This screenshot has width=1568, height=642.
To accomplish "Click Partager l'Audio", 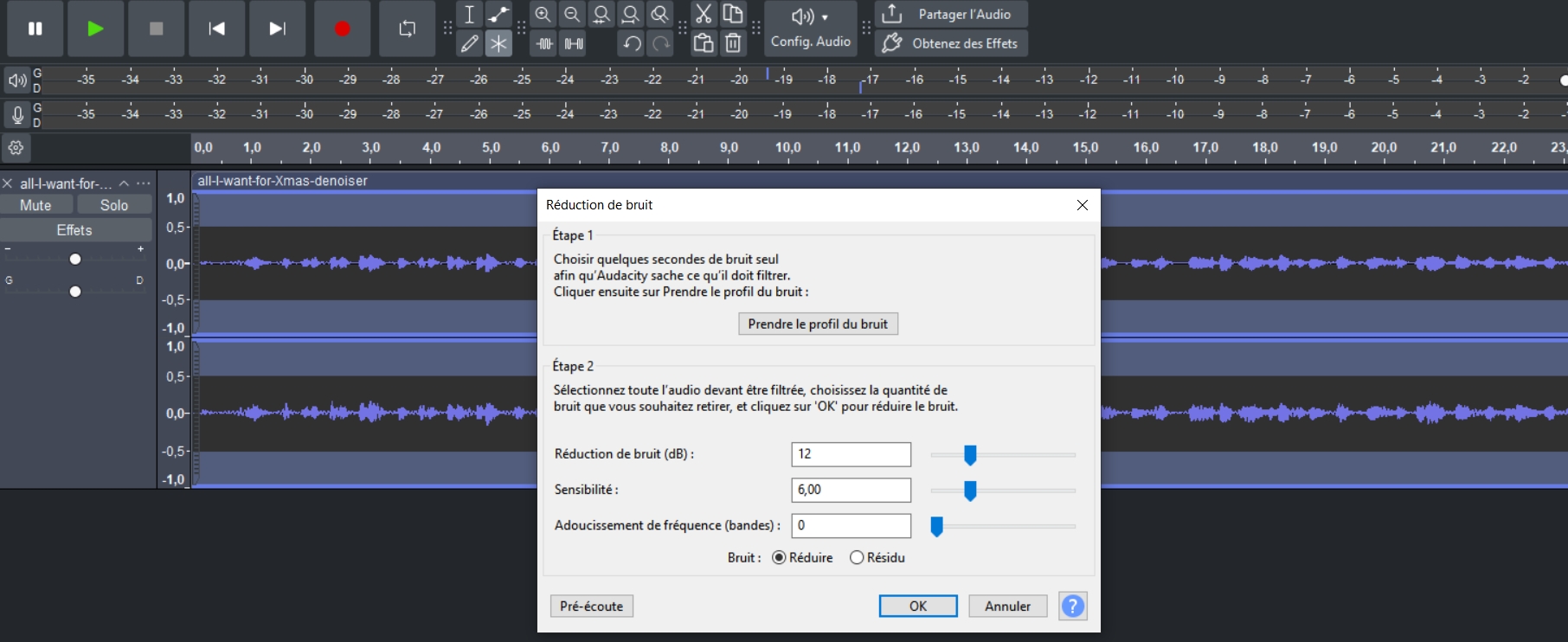I will [952, 15].
